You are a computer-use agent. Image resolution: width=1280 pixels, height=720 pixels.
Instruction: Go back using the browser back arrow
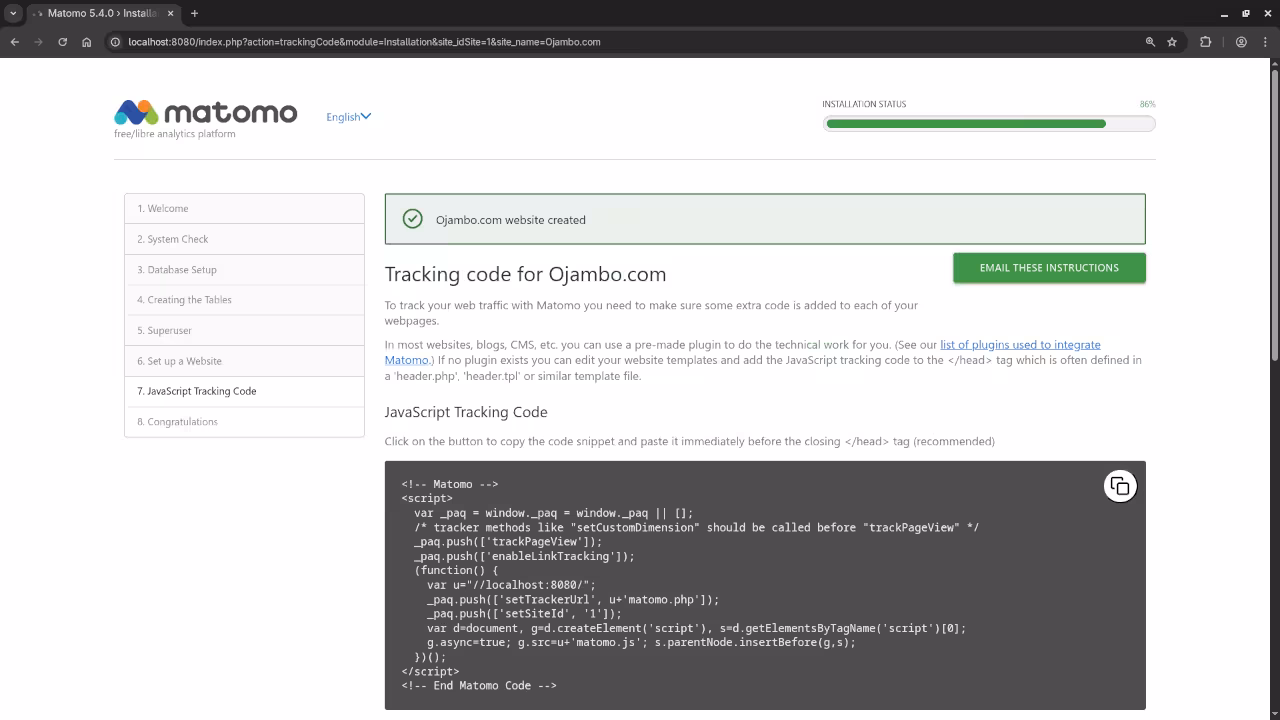pyautogui.click(x=14, y=42)
